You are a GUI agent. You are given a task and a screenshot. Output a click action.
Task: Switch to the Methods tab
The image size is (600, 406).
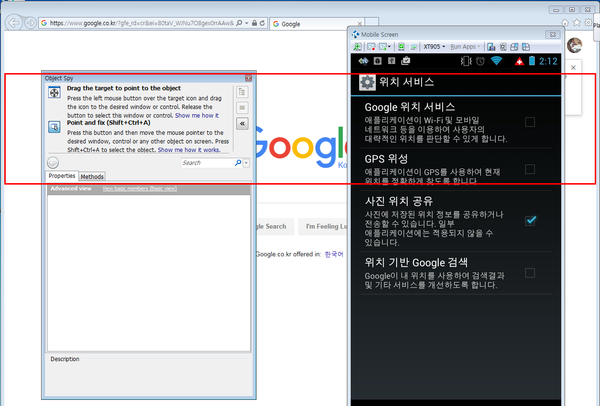(x=92, y=176)
